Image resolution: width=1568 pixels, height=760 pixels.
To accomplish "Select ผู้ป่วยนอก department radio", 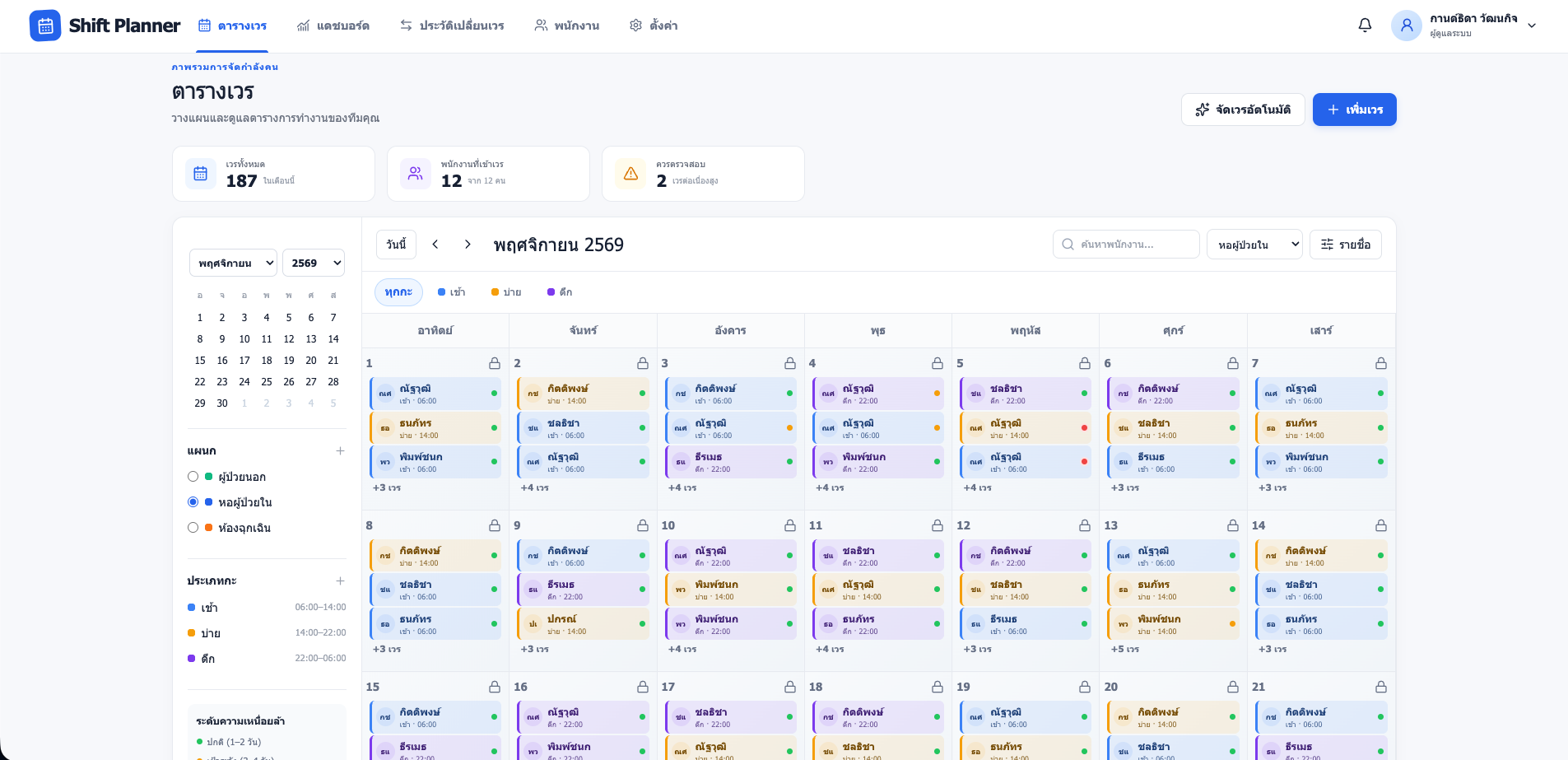I will 193,477.
